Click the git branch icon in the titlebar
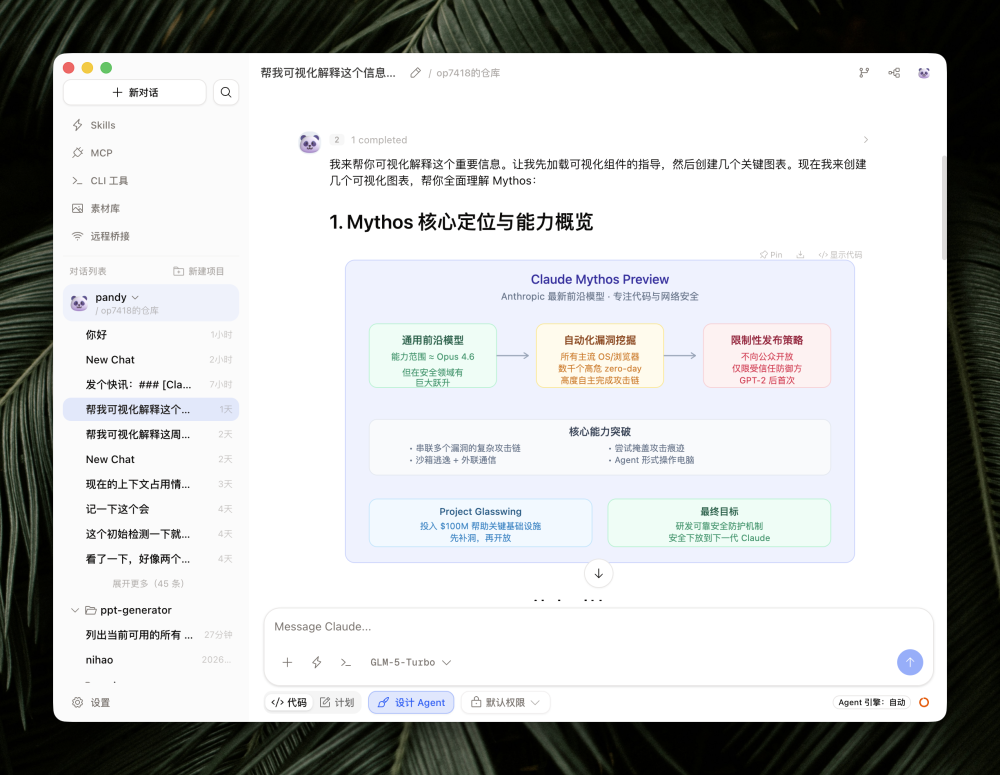Screen dimensions: 1000x775 (864, 73)
